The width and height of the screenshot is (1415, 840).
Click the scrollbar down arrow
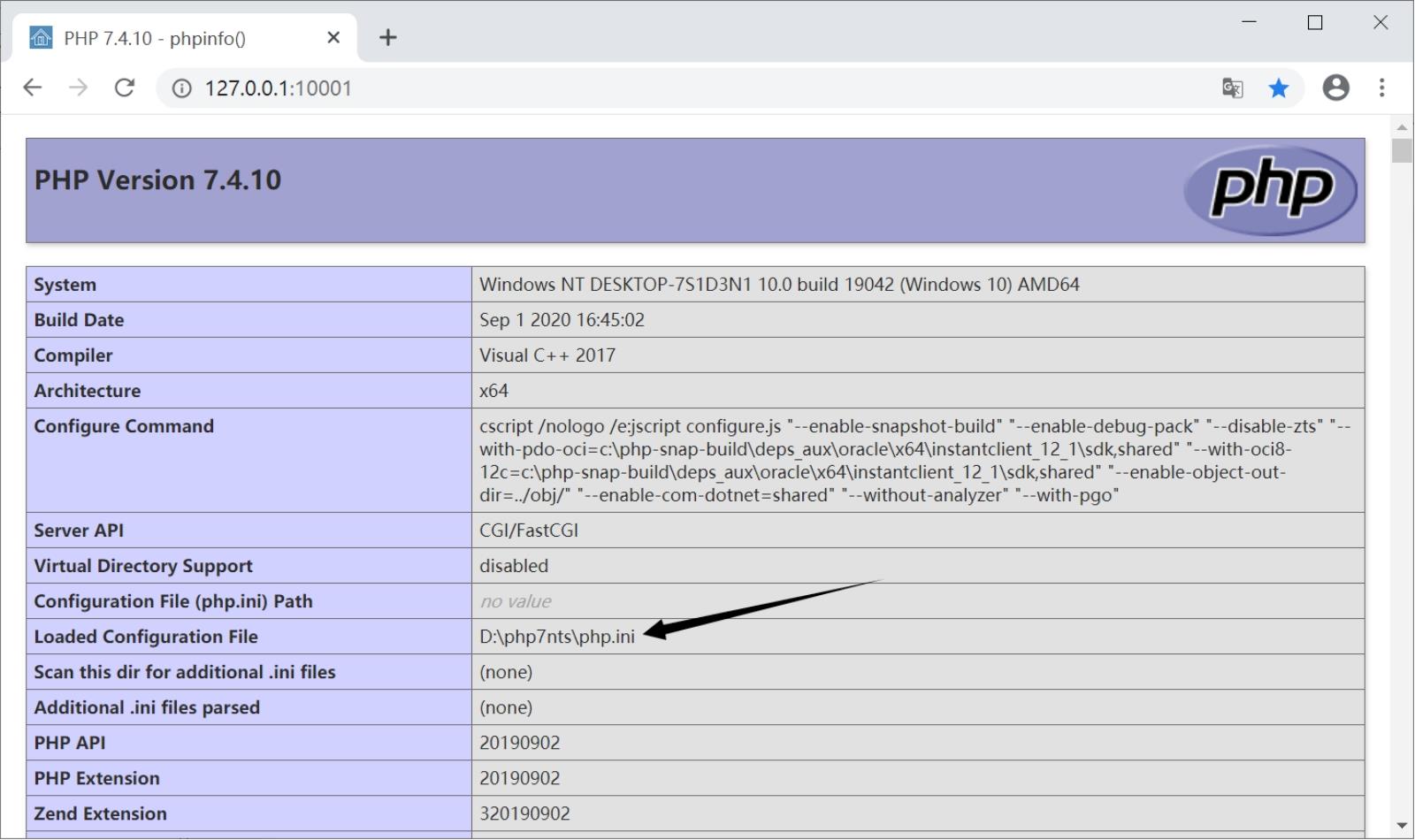point(1402,826)
